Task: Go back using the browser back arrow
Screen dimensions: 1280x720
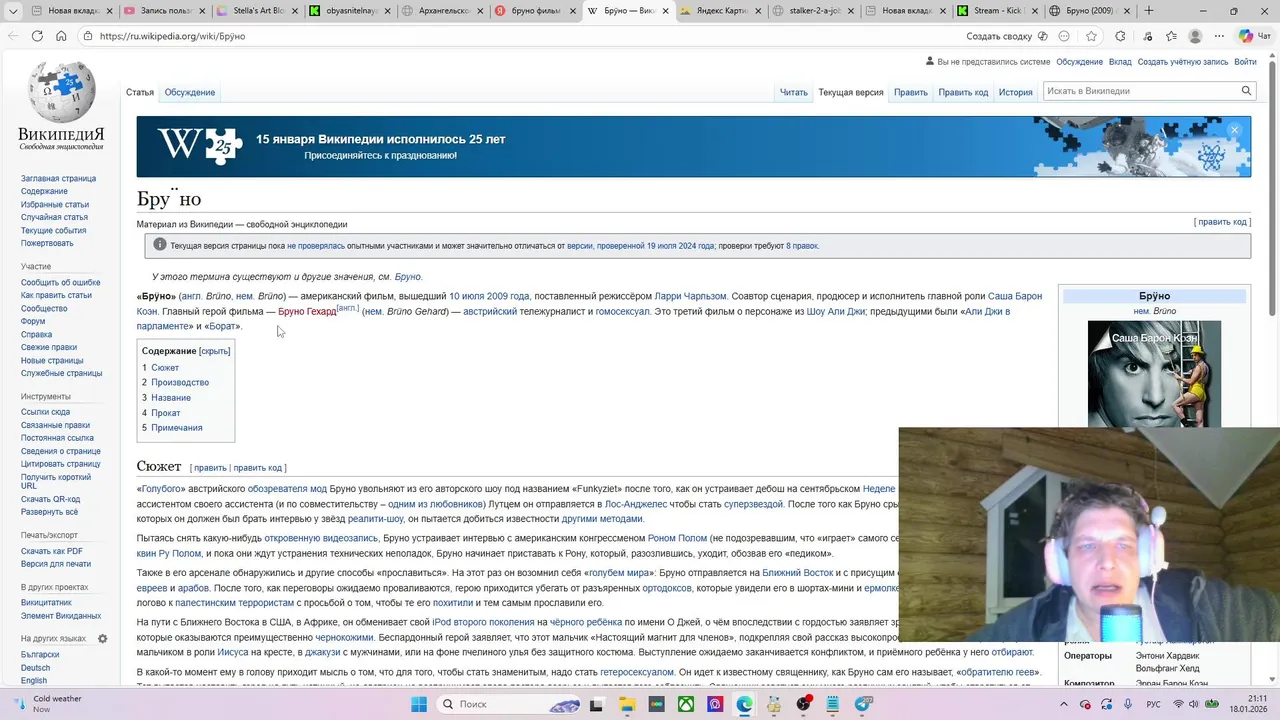Action: coord(13,36)
